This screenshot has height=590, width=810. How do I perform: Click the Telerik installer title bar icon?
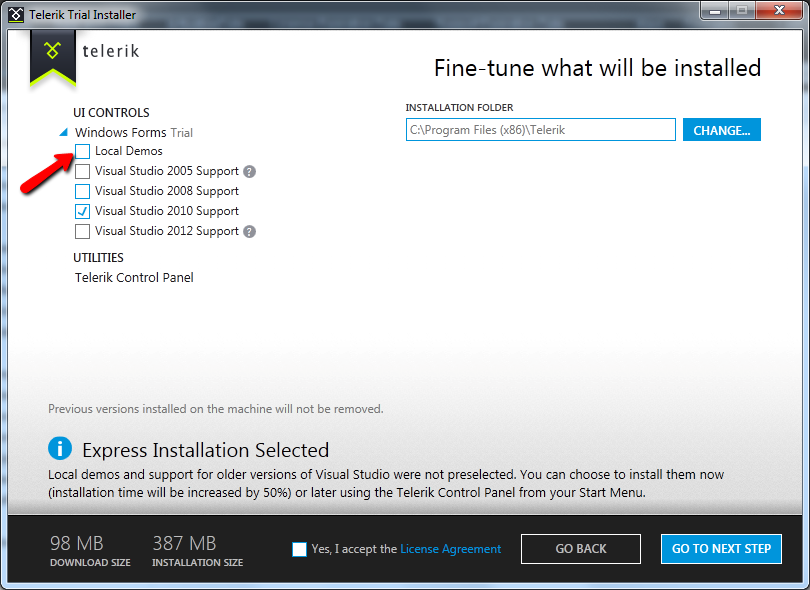(15, 14)
